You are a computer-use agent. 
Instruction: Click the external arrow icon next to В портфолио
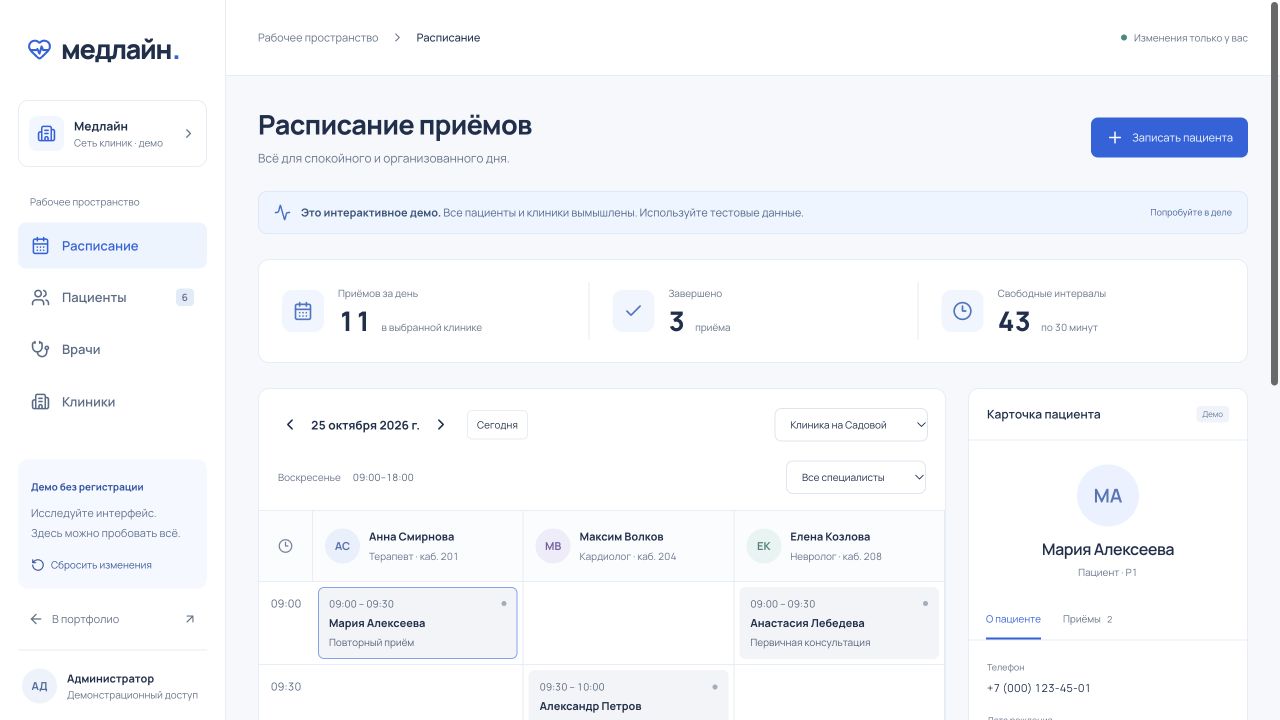pos(190,619)
